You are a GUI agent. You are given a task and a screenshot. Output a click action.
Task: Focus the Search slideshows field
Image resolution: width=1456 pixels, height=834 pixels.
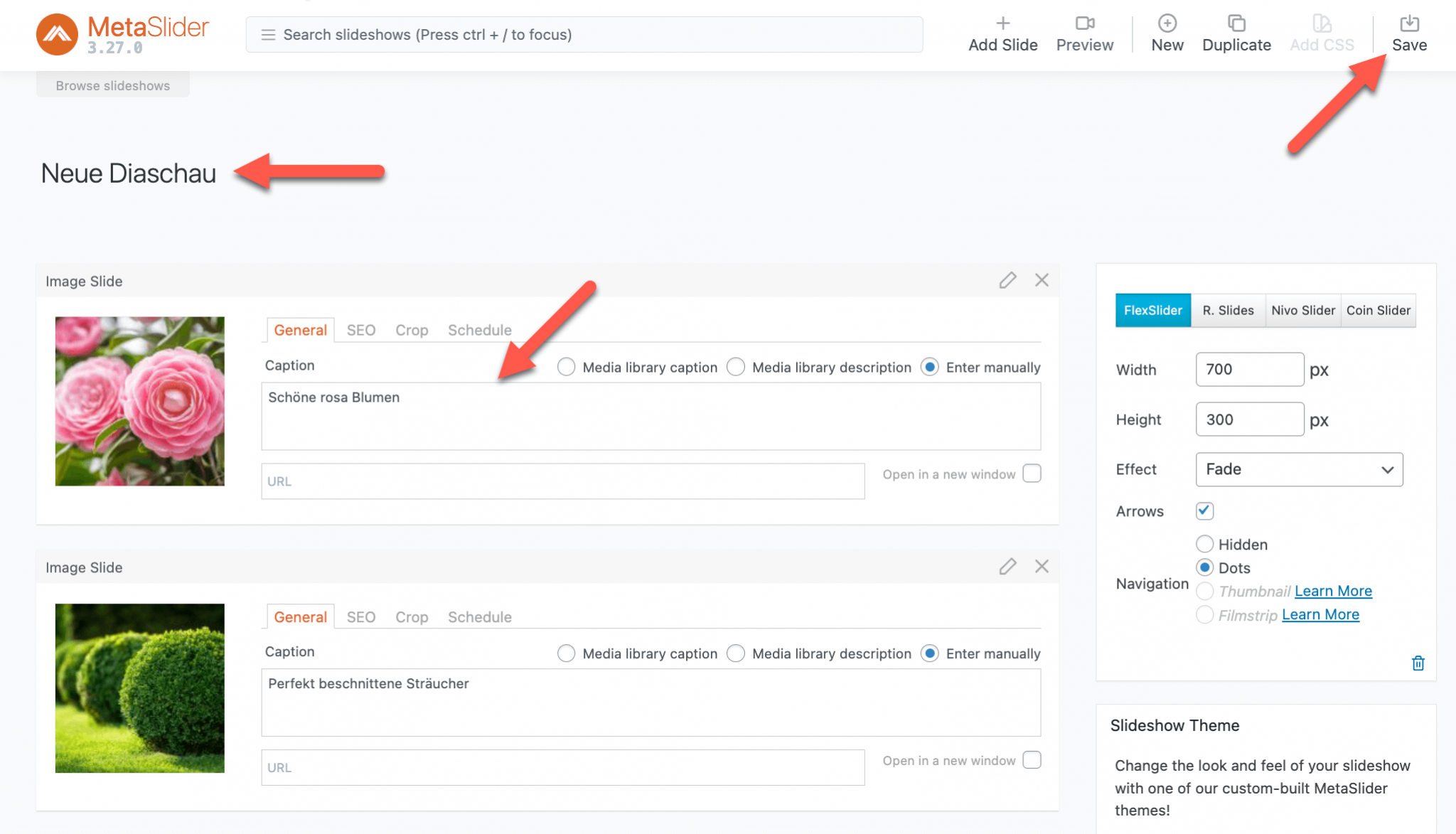pos(584,34)
